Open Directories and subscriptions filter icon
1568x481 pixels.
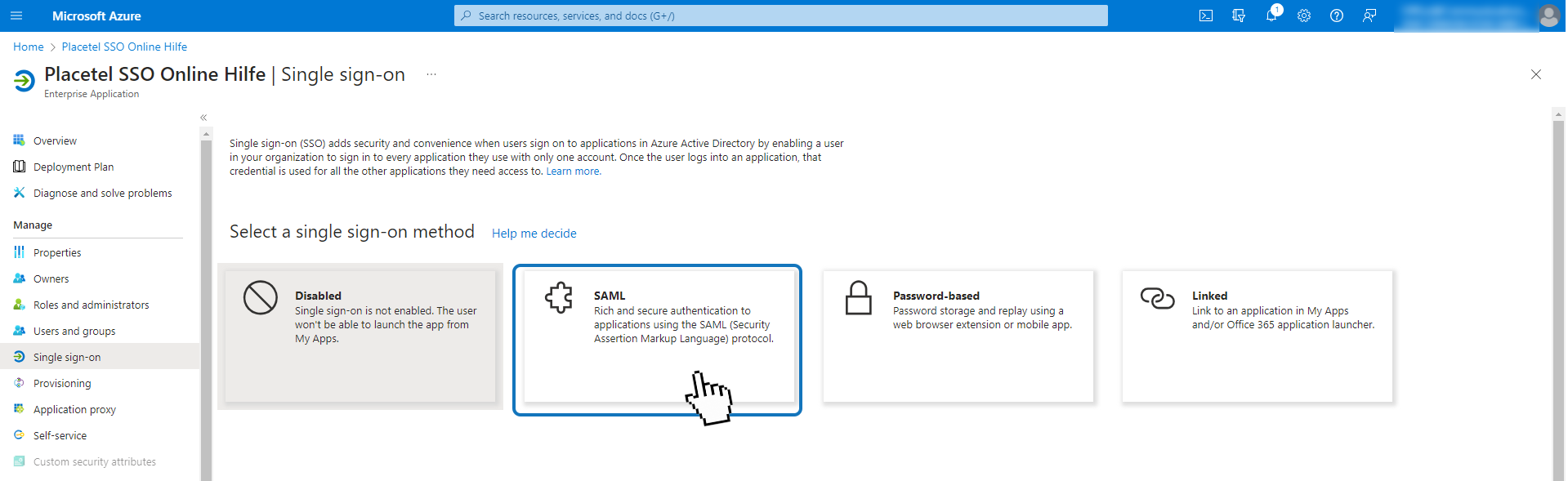[1239, 16]
